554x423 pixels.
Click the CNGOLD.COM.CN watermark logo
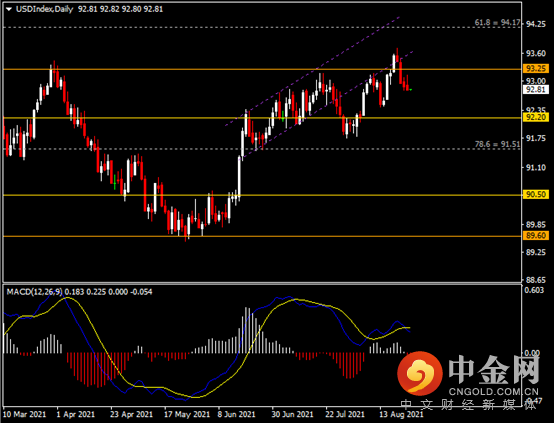point(468,375)
